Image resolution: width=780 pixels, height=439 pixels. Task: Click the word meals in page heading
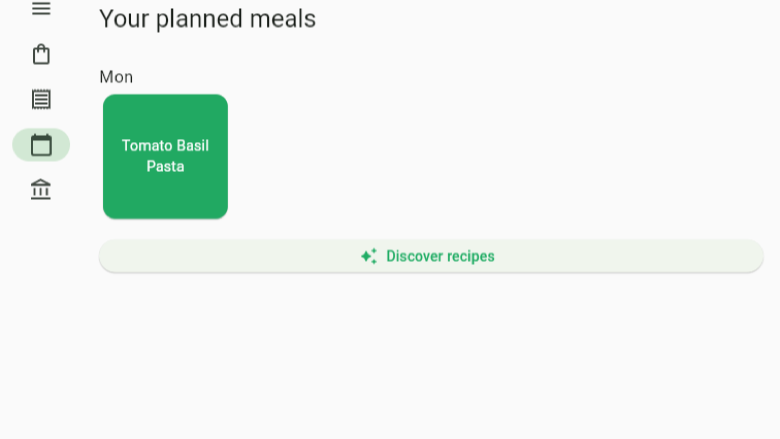click(x=283, y=19)
